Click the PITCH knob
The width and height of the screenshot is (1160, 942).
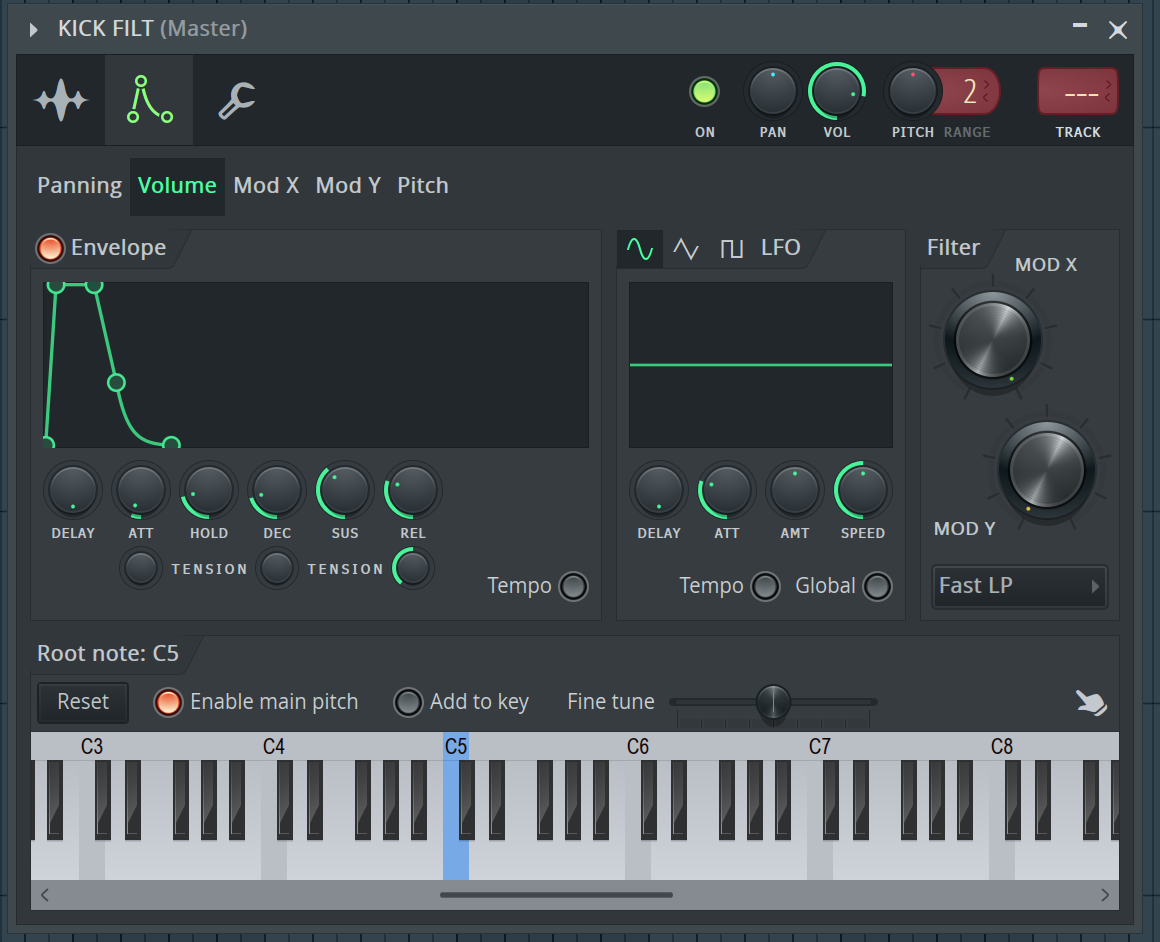pos(912,92)
